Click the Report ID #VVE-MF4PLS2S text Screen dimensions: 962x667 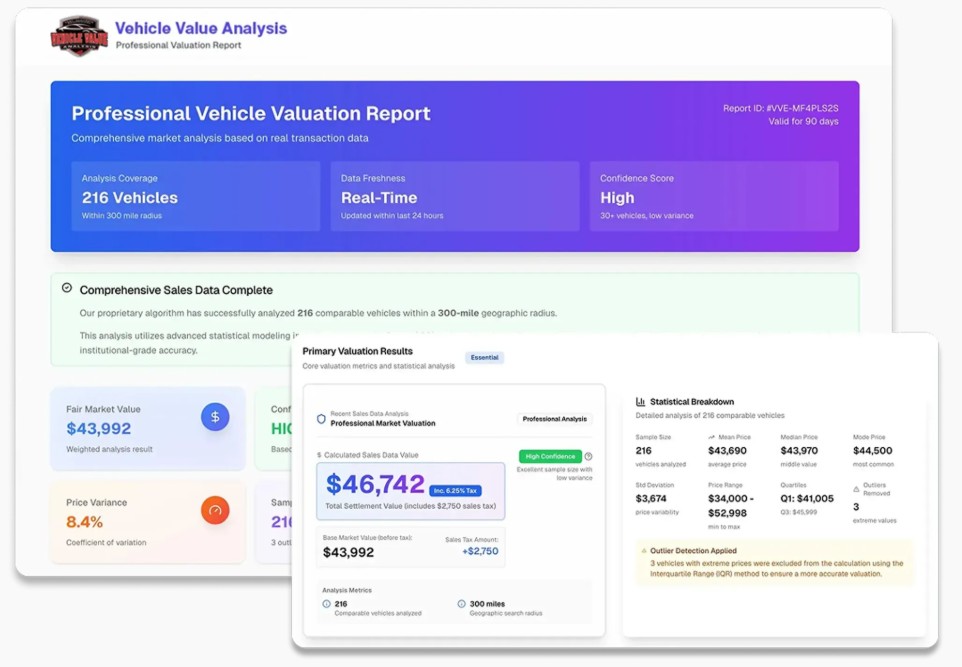pyautogui.click(x=780, y=108)
